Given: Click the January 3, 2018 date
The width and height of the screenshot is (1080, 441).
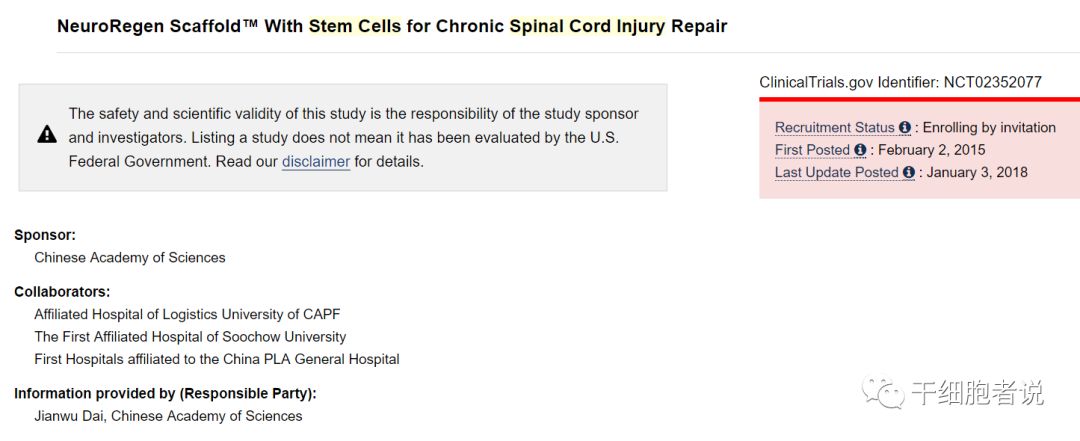Looking at the screenshot, I should click(x=977, y=172).
